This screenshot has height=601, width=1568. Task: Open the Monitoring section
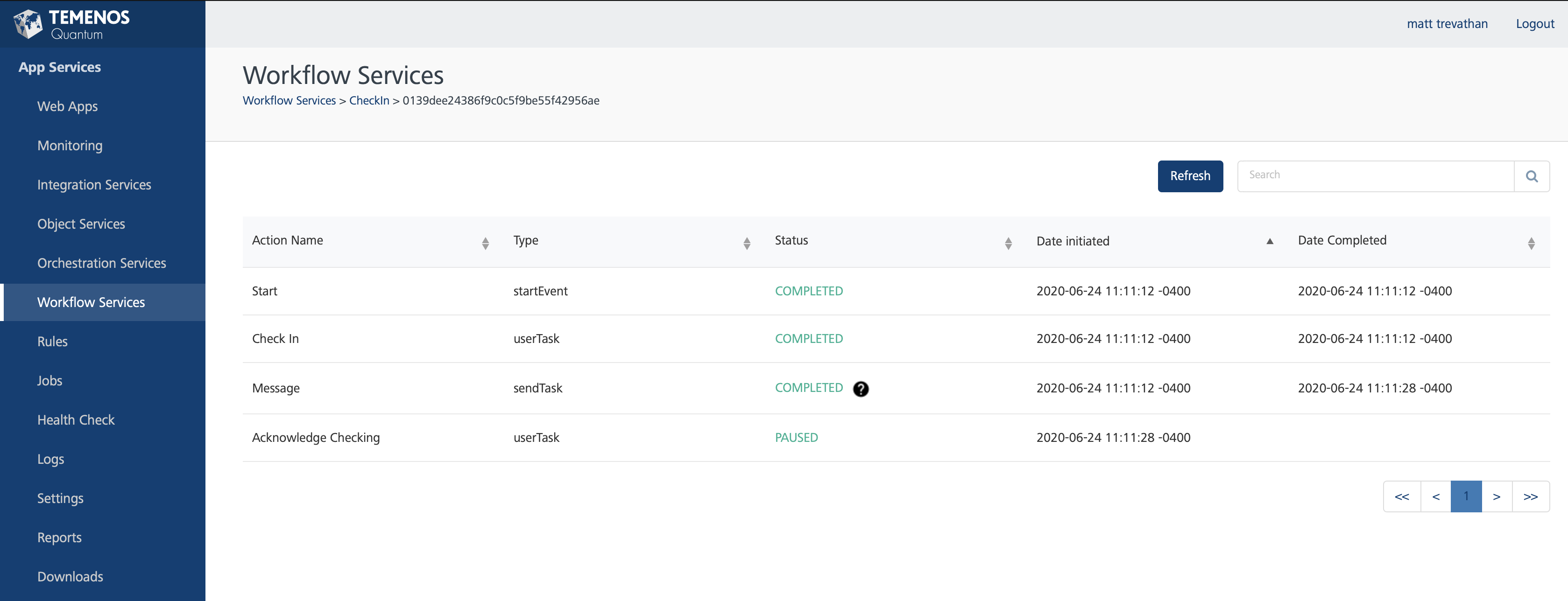(70, 146)
